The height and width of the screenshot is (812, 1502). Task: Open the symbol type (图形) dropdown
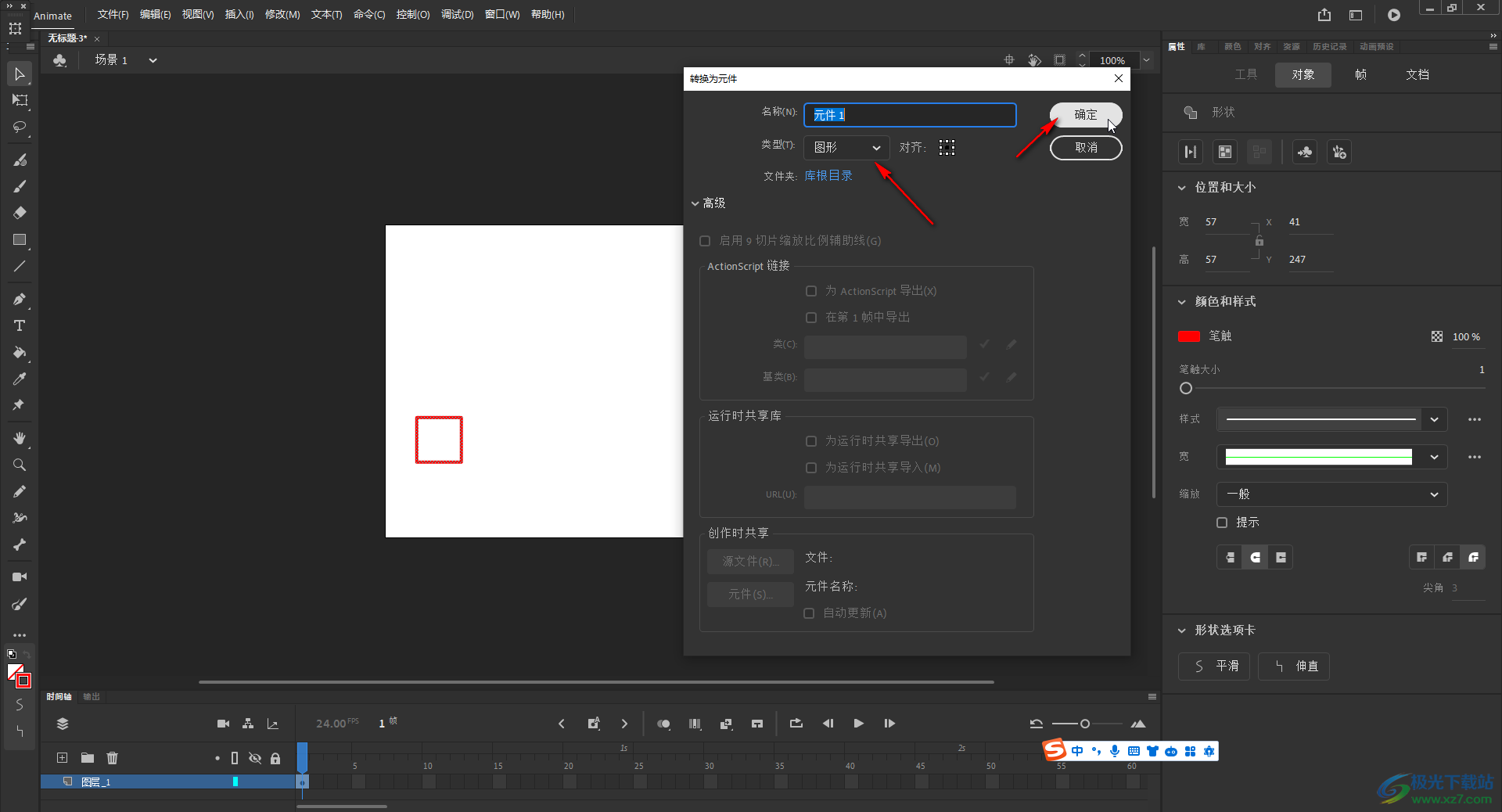tap(846, 148)
